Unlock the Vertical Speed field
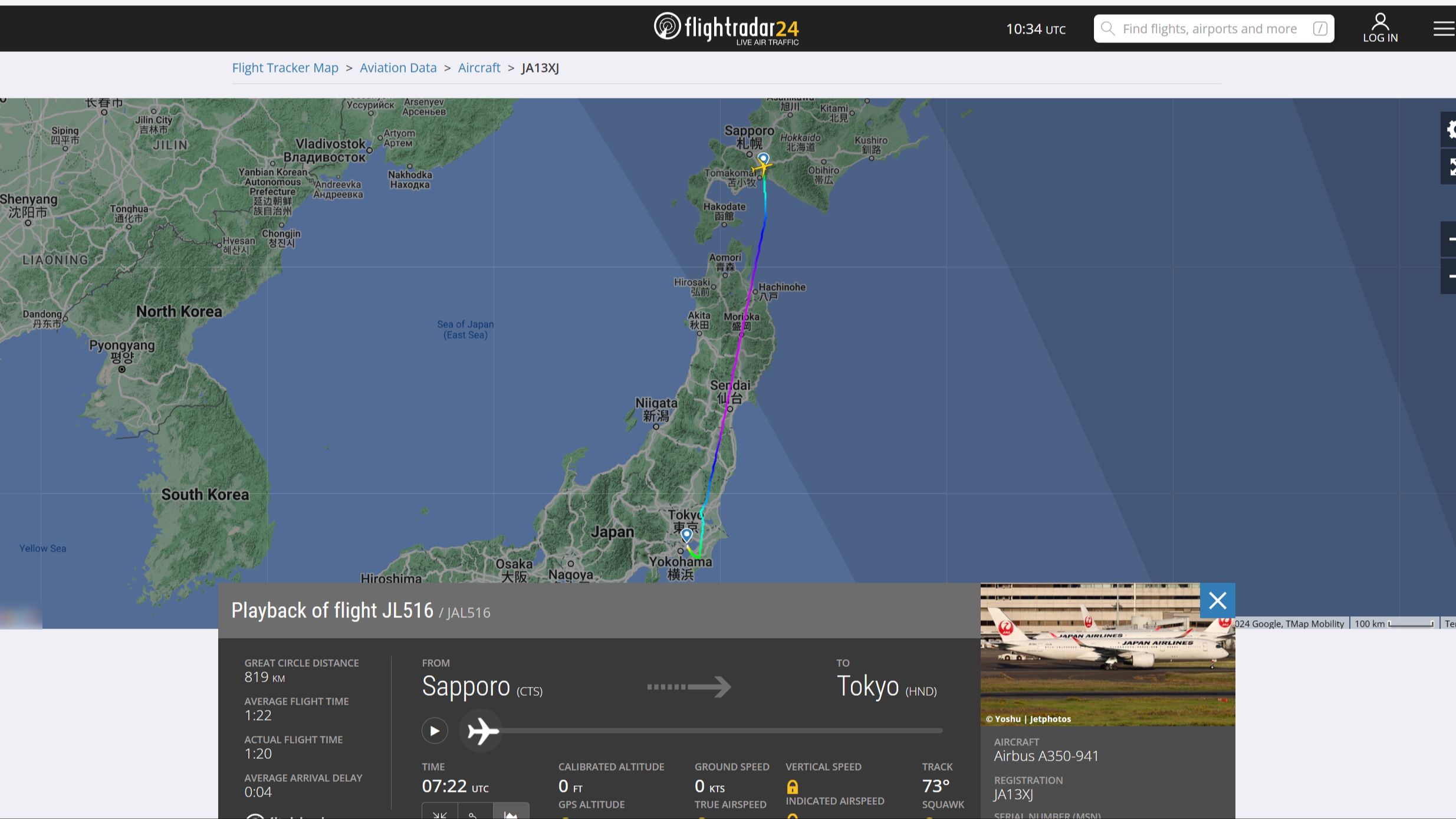1456x819 pixels. (793, 787)
